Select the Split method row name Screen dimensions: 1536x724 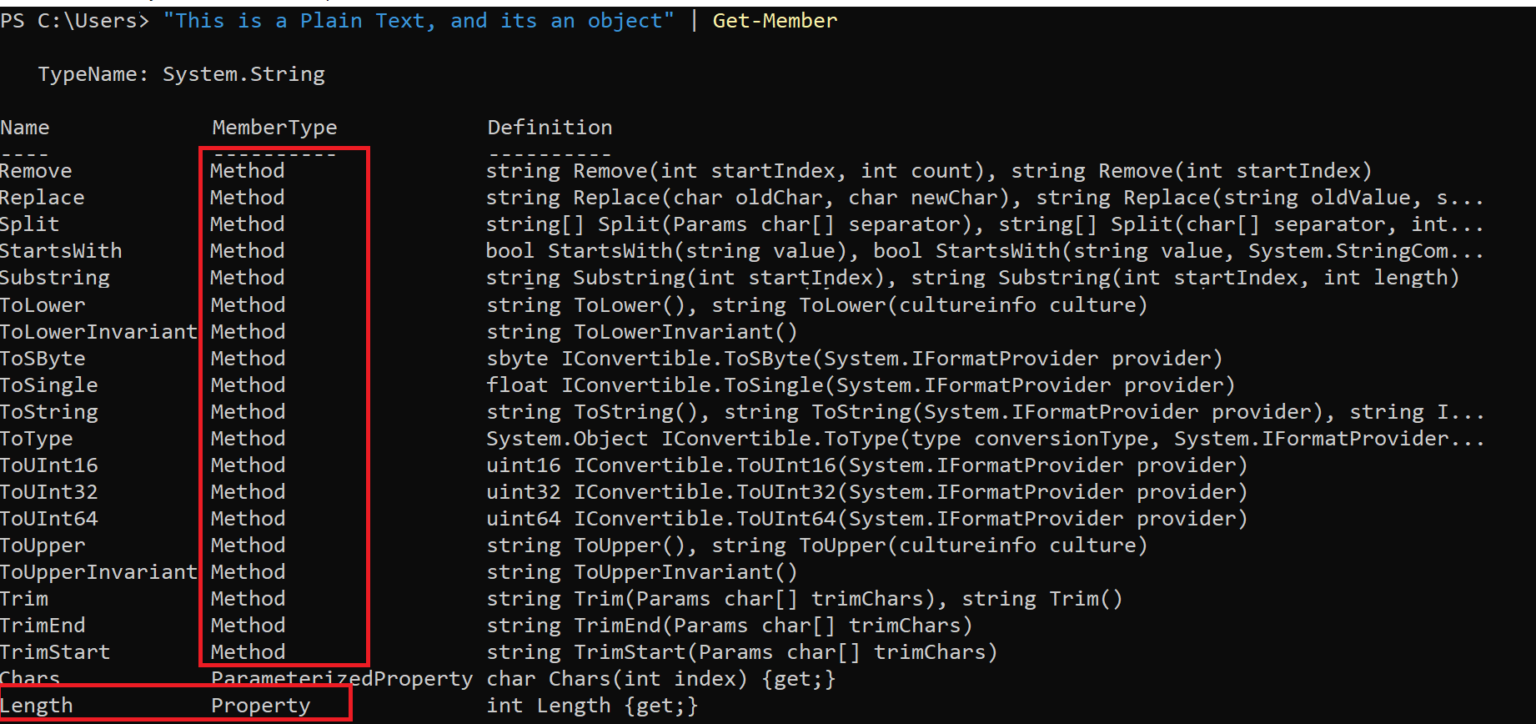(30, 224)
